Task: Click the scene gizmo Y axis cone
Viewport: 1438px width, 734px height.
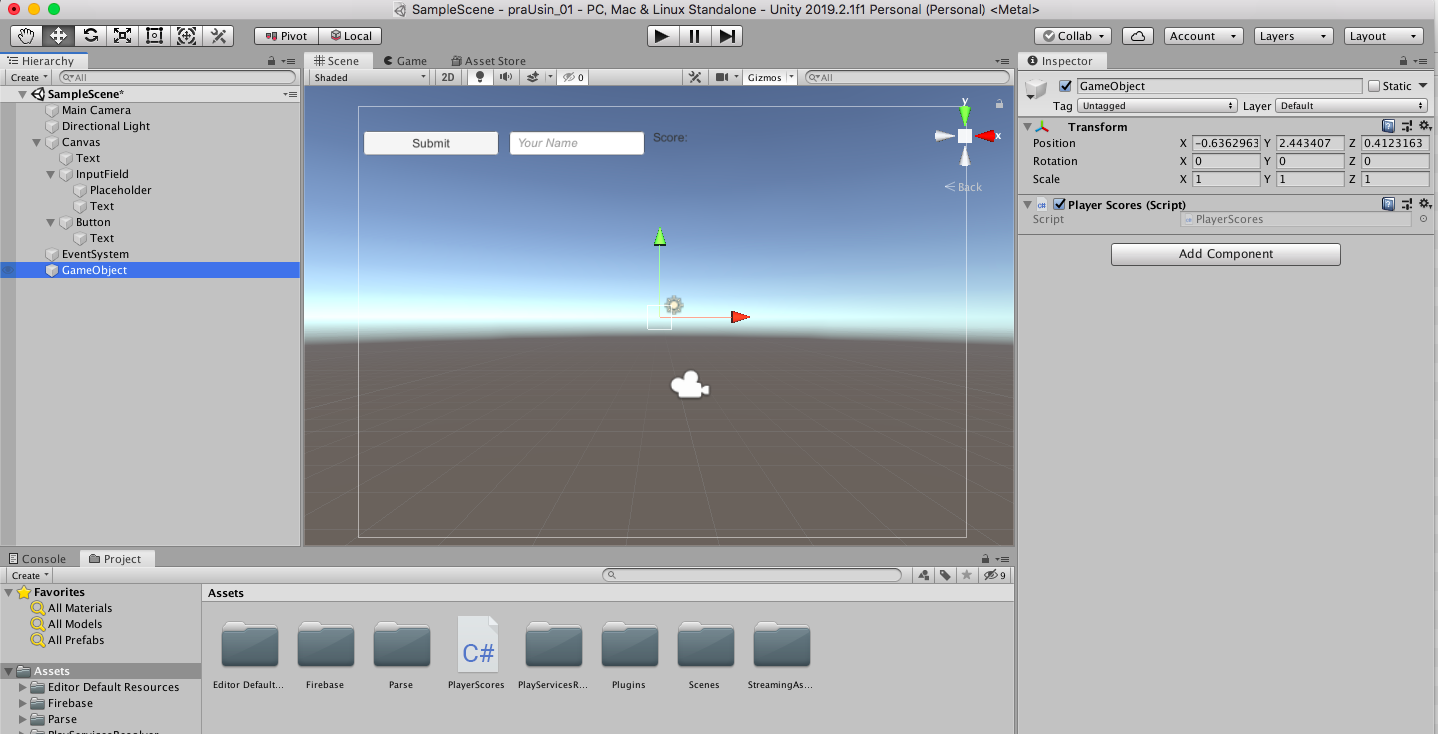Action: (965, 114)
